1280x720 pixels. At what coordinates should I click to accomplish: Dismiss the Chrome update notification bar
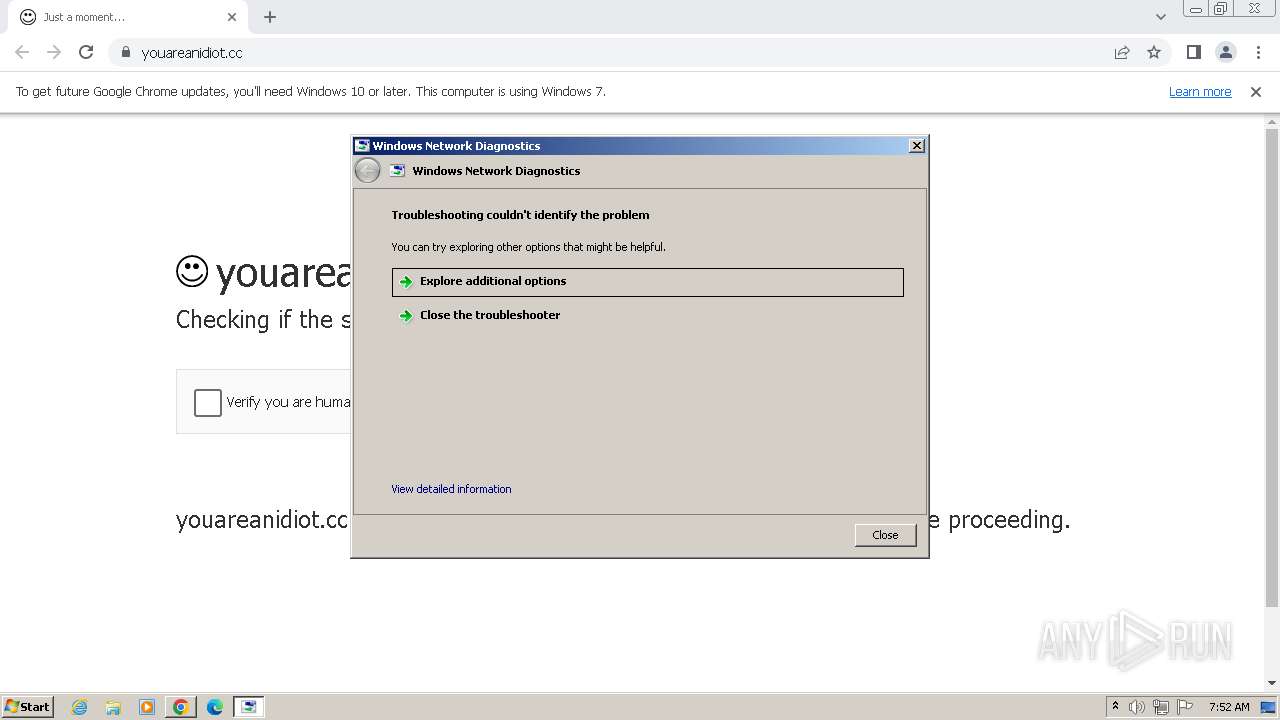coord(1256,91)
